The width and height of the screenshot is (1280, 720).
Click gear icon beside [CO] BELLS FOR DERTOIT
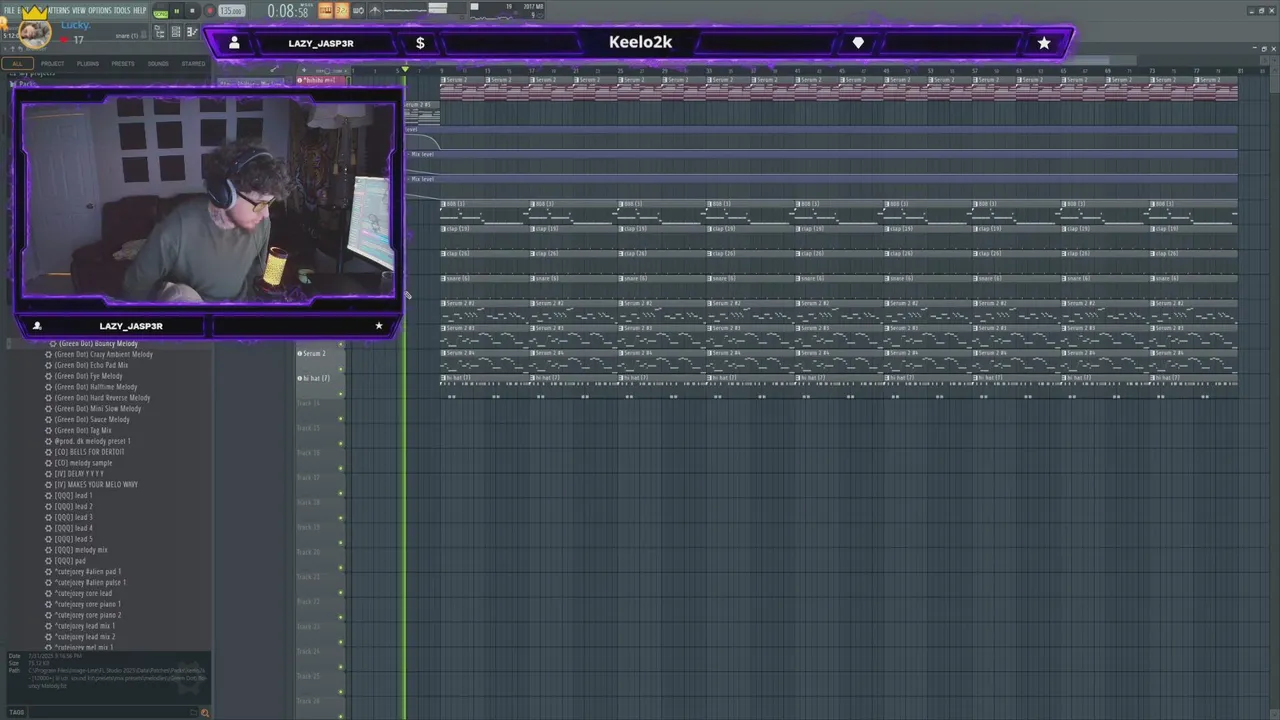click(x=48, y=452)
